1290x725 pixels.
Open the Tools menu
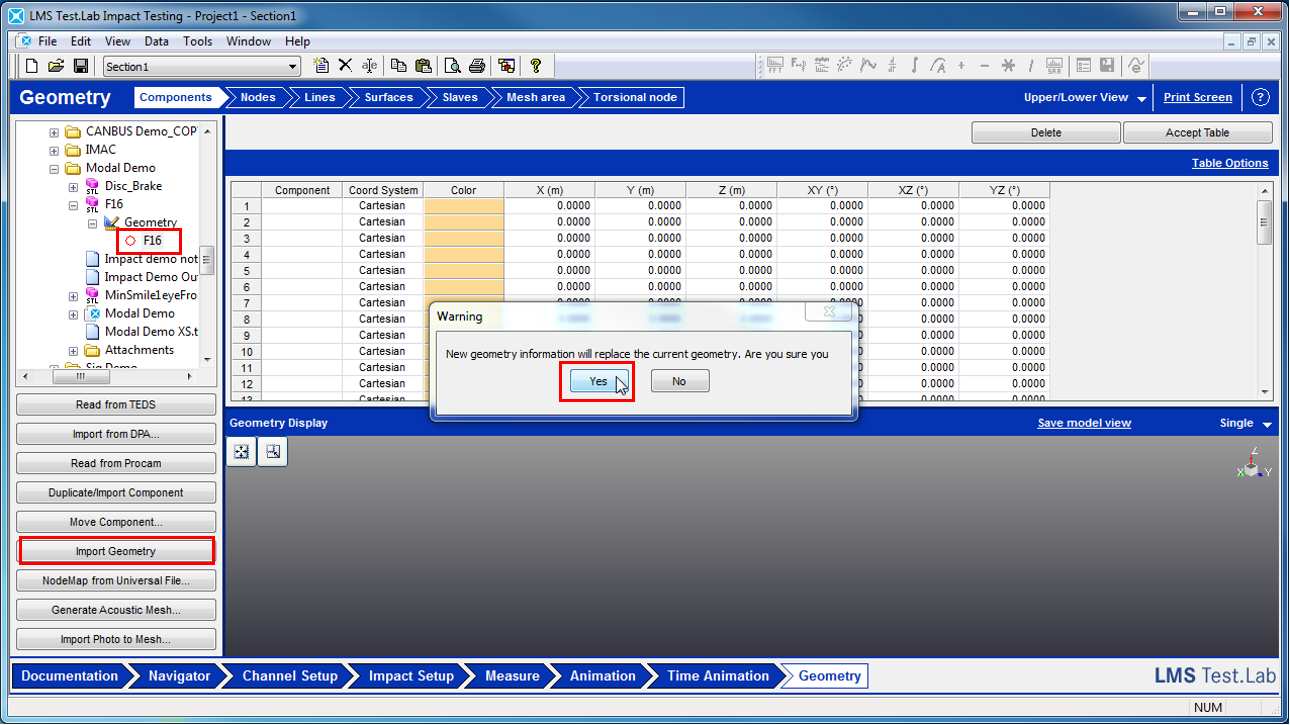coord(197,41)
